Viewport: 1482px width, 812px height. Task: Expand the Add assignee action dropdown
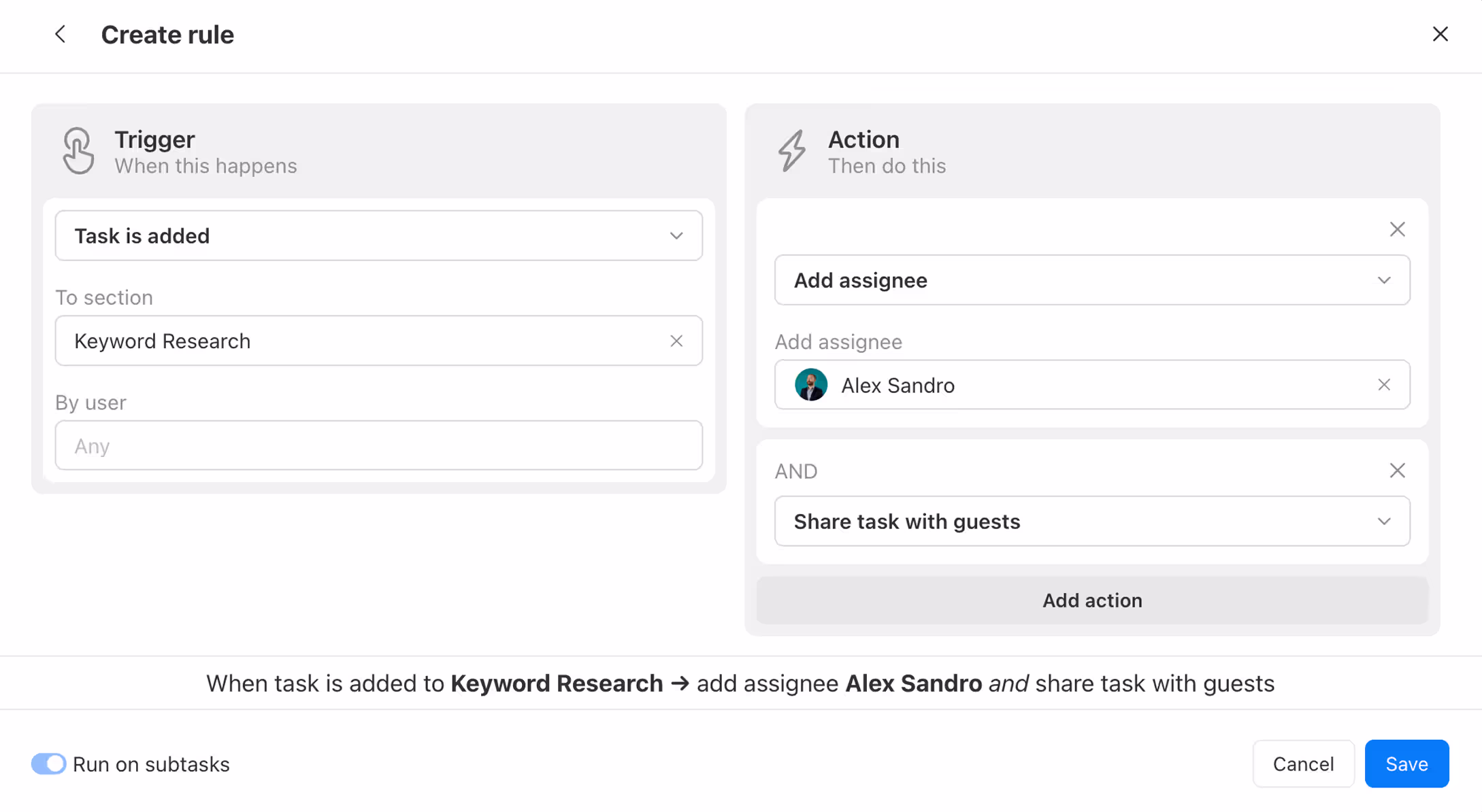[1091, 280]
